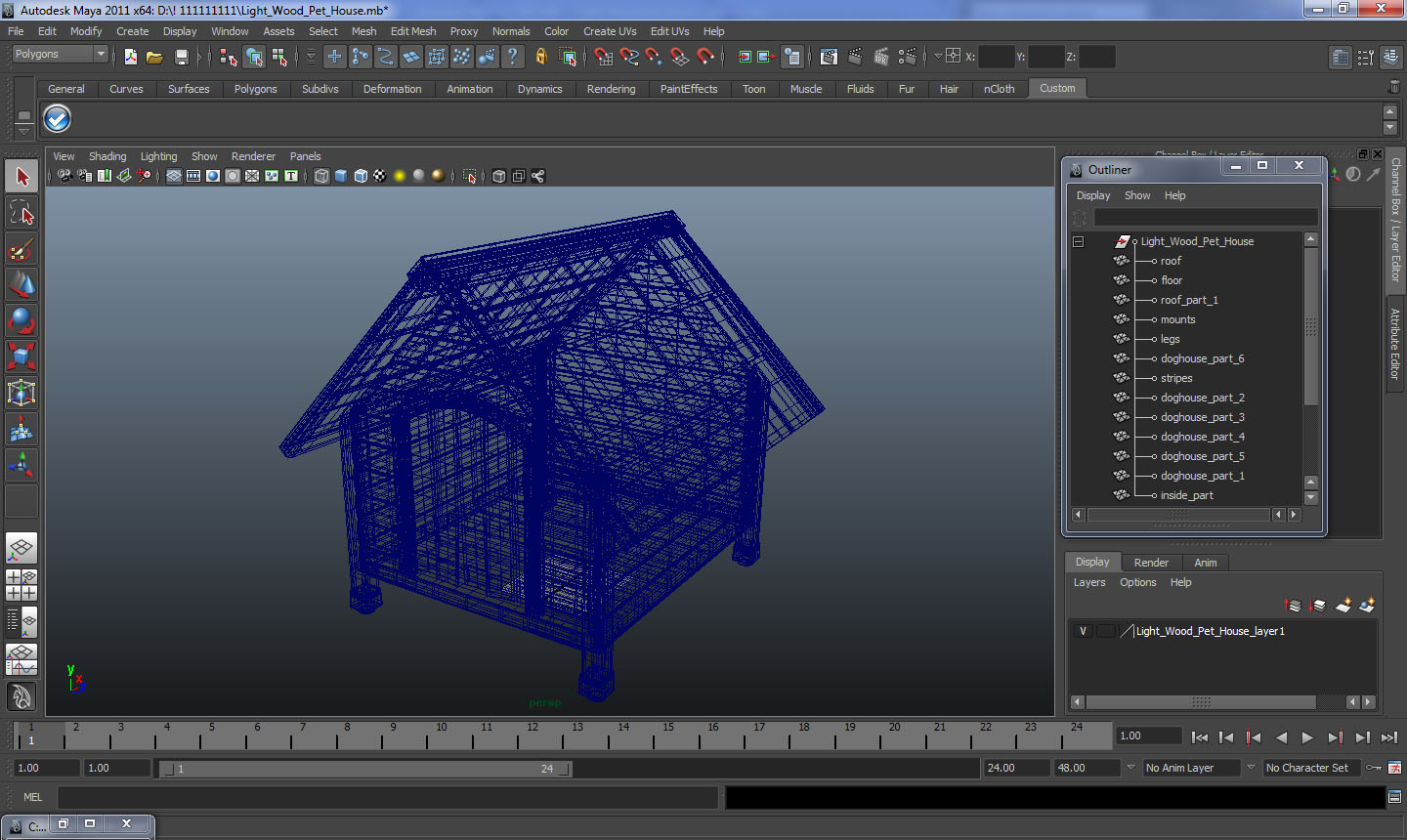The image size is (1407, 840).
Task: Select the Soft Modification tool
Action: [21, 429]
